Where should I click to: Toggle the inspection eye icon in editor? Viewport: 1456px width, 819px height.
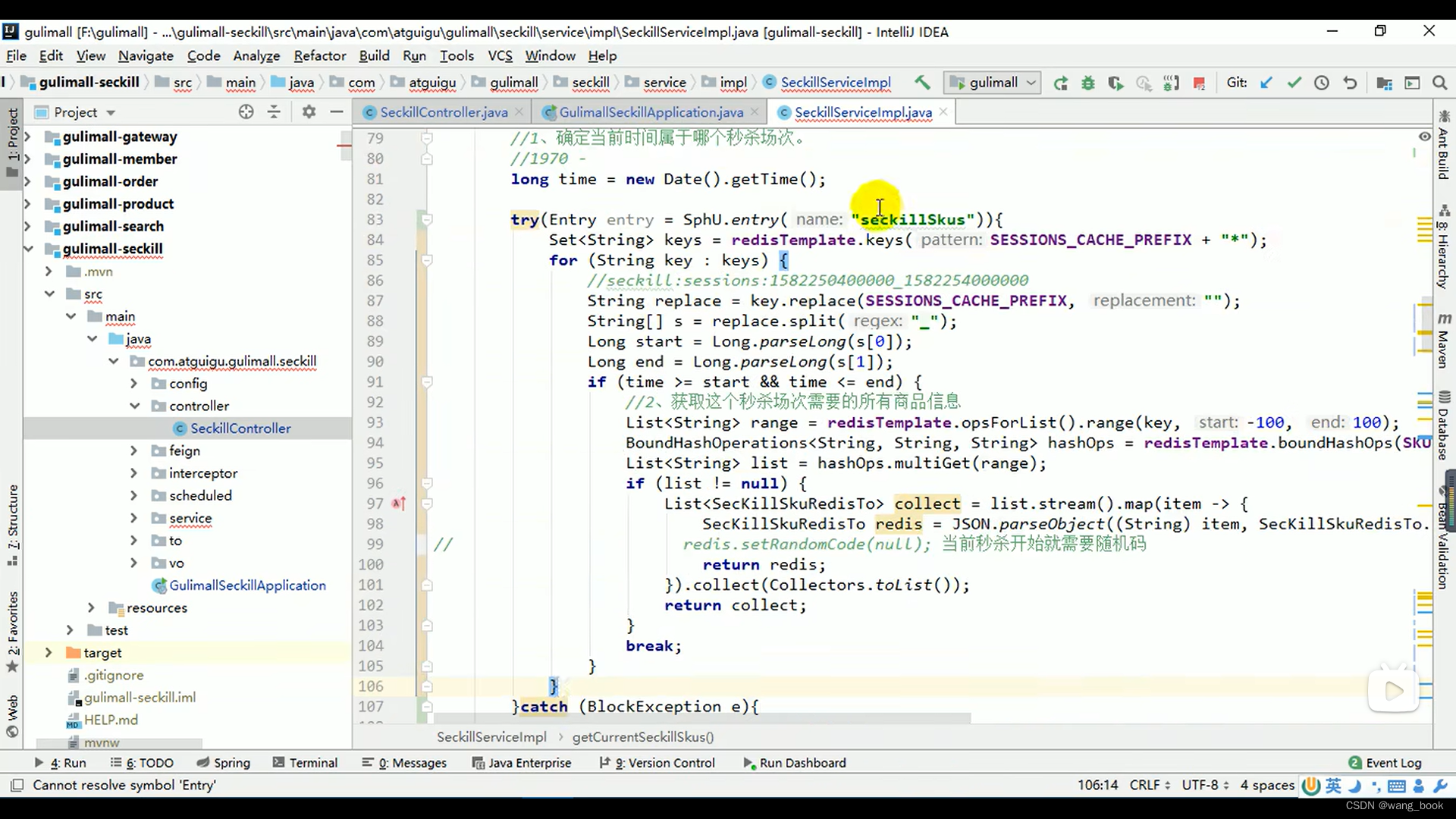[1424, 136]
